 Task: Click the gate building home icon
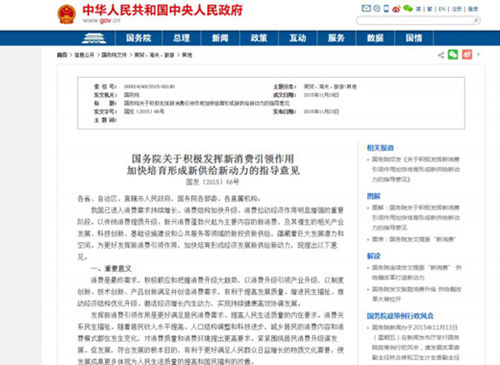[x=94, y=38]
